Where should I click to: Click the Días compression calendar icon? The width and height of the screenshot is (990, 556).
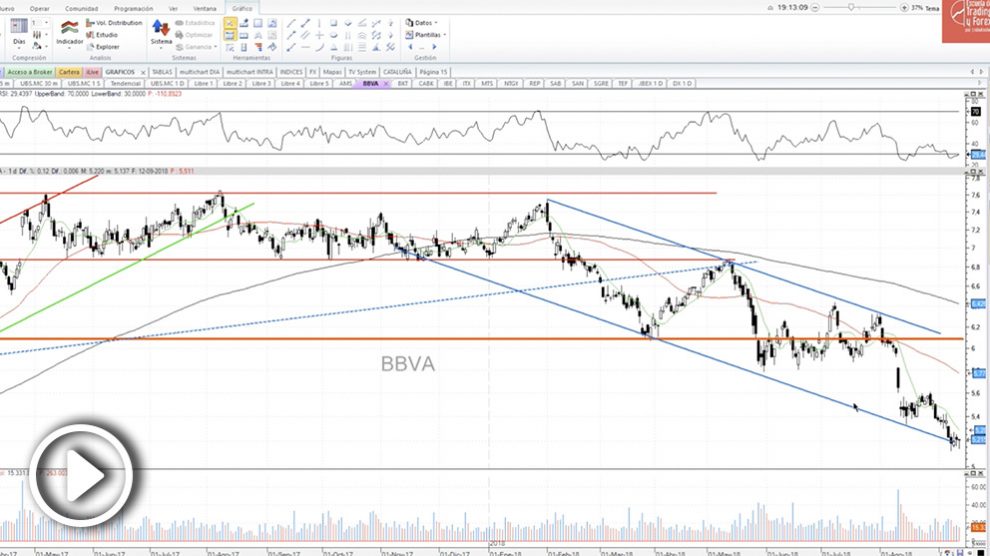click(19, 26)
